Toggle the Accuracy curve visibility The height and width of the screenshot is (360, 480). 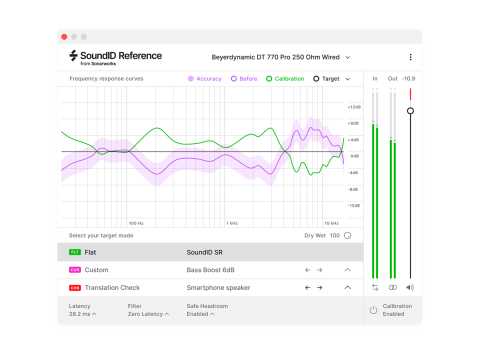tap(205, 79)
